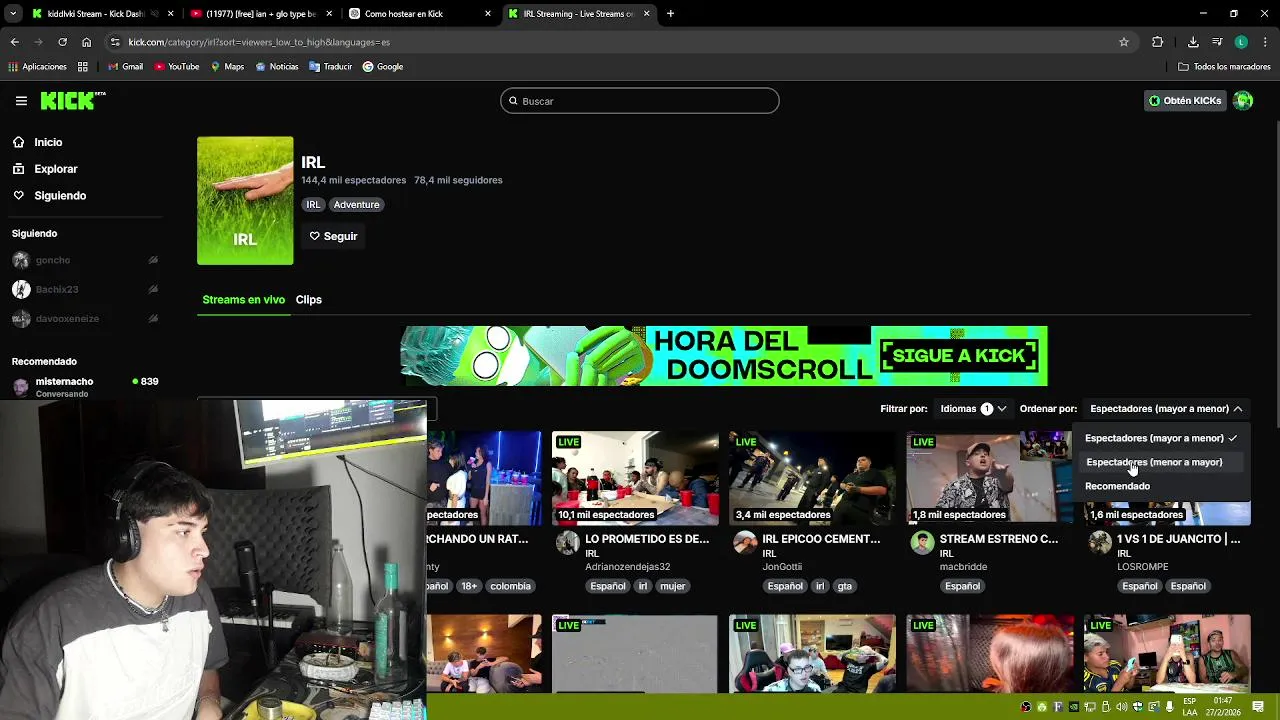Close the Como hostear en Kick tab
The image size is (1280, 720).
(488, 14)
